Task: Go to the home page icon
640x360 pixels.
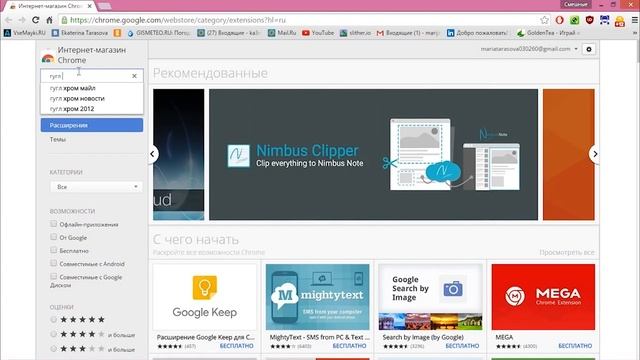Action: 49,20
